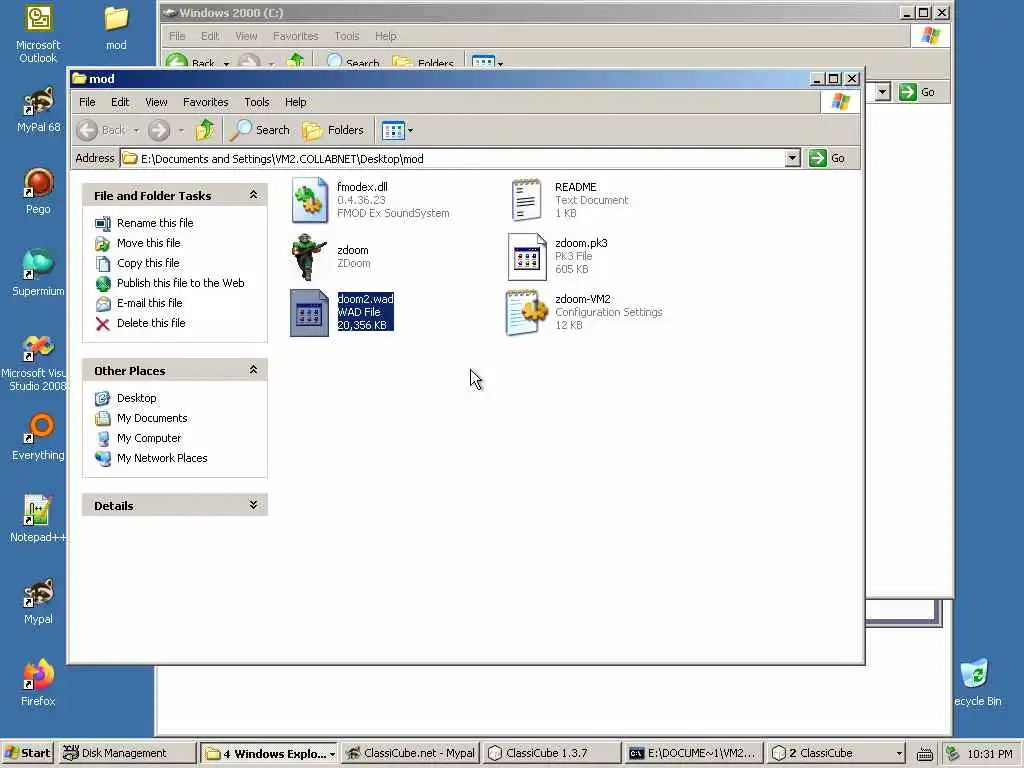Click Publish this file to the Web

tap(180, 283)
